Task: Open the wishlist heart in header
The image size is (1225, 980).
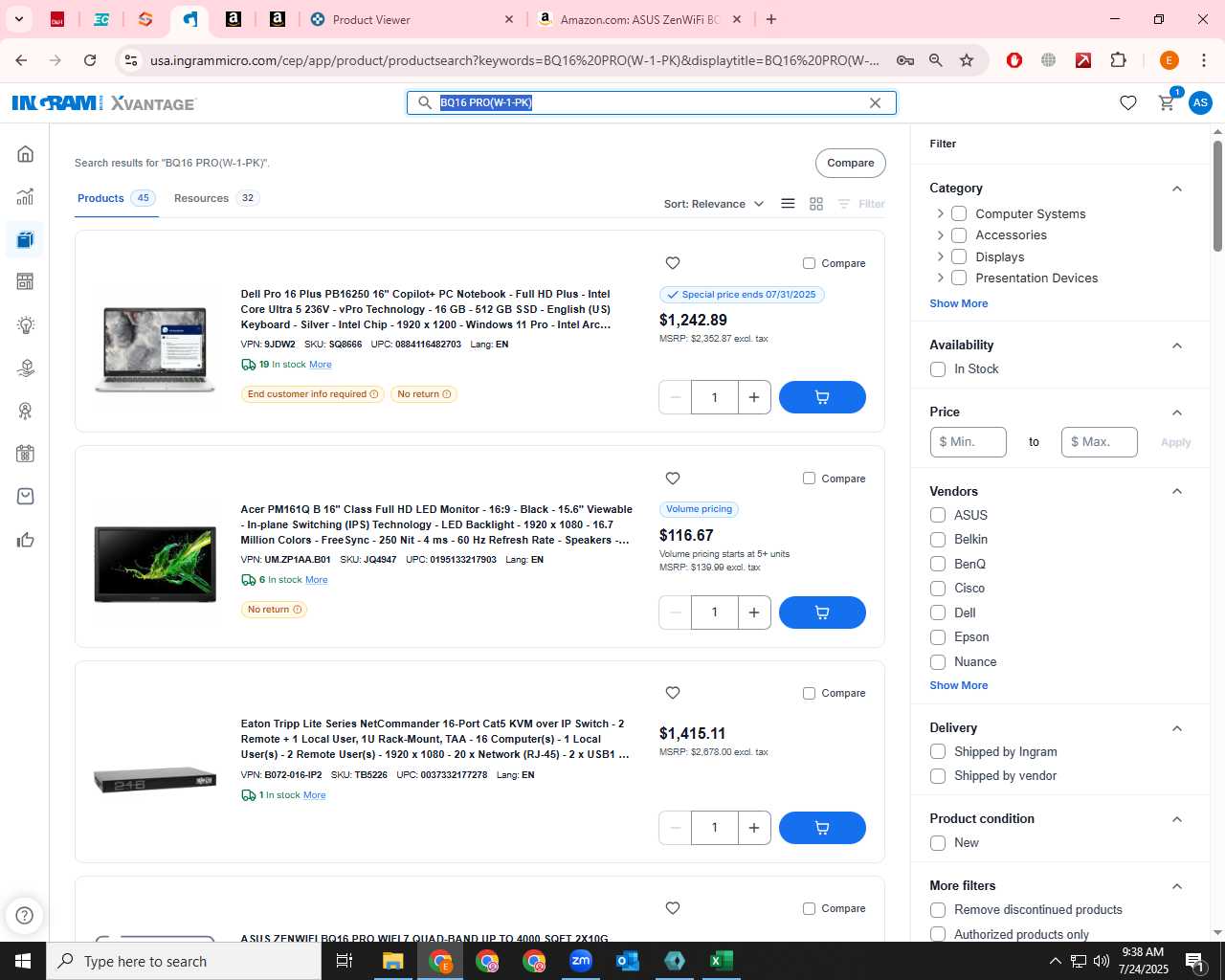Action: [1128, 103]
